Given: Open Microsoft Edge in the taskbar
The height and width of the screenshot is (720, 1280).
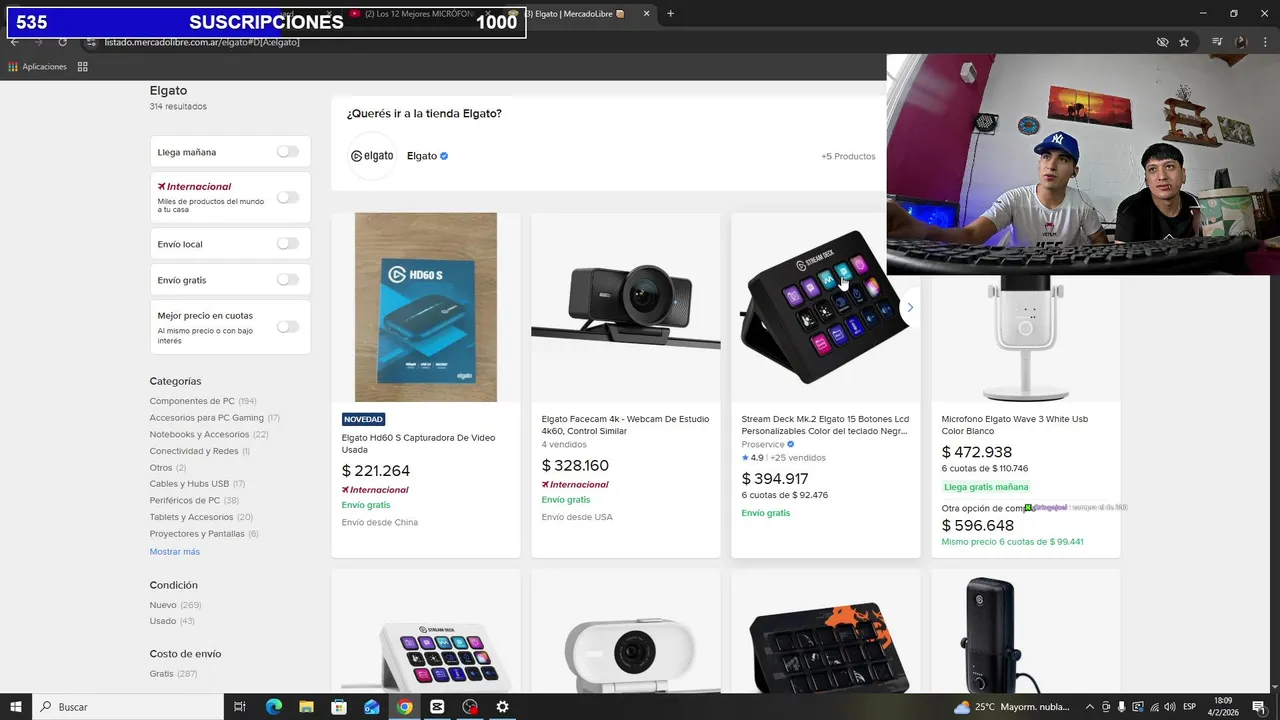Looking at the screenshot, I should (x=274, y=707).
